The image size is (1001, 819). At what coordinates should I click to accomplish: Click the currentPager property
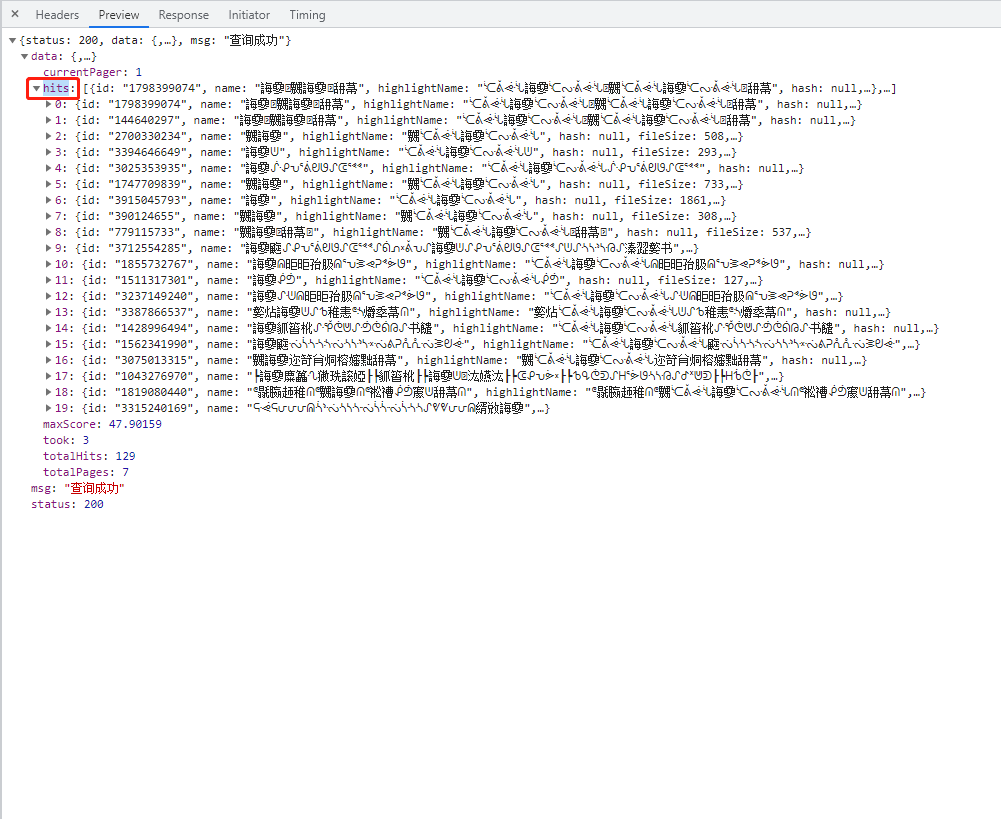tap(84, 73)
